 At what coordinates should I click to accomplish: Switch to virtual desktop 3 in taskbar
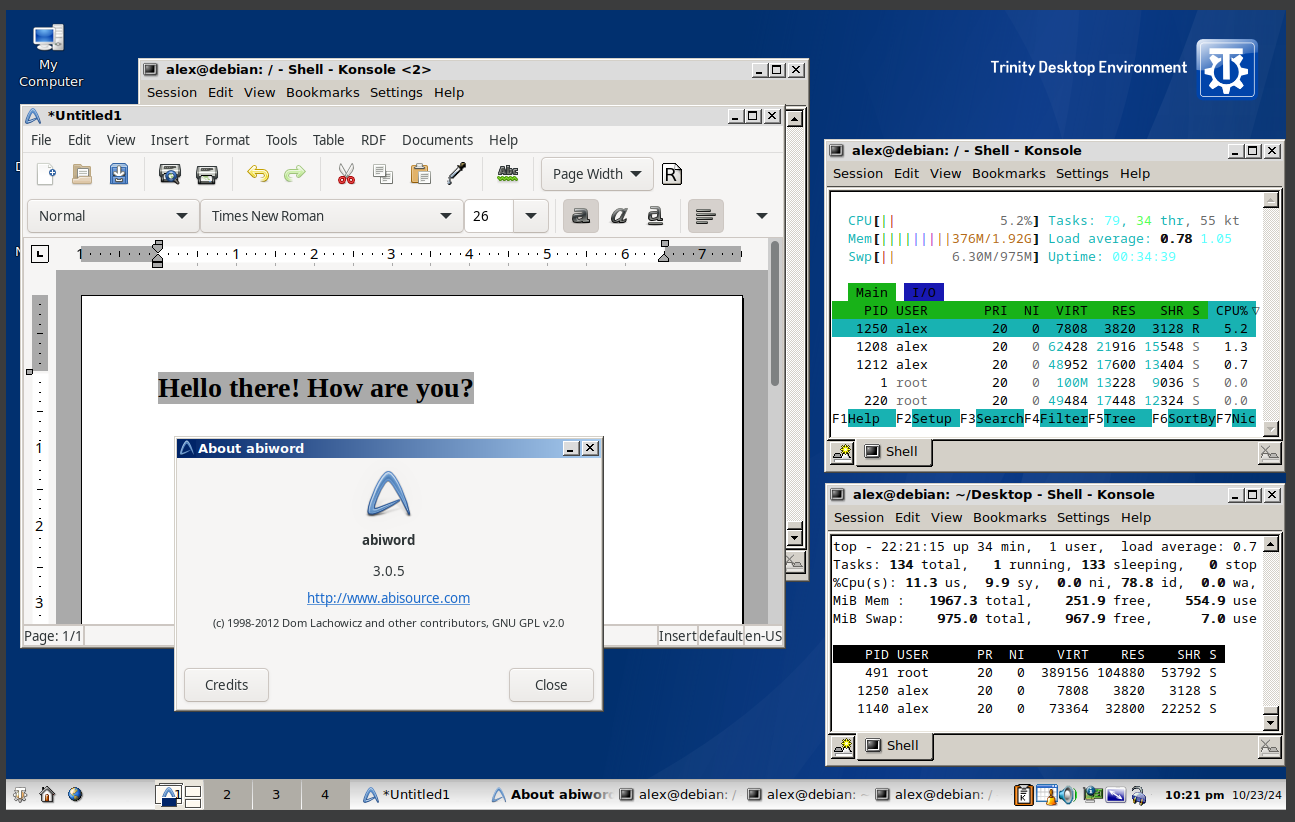click(275, 795)
